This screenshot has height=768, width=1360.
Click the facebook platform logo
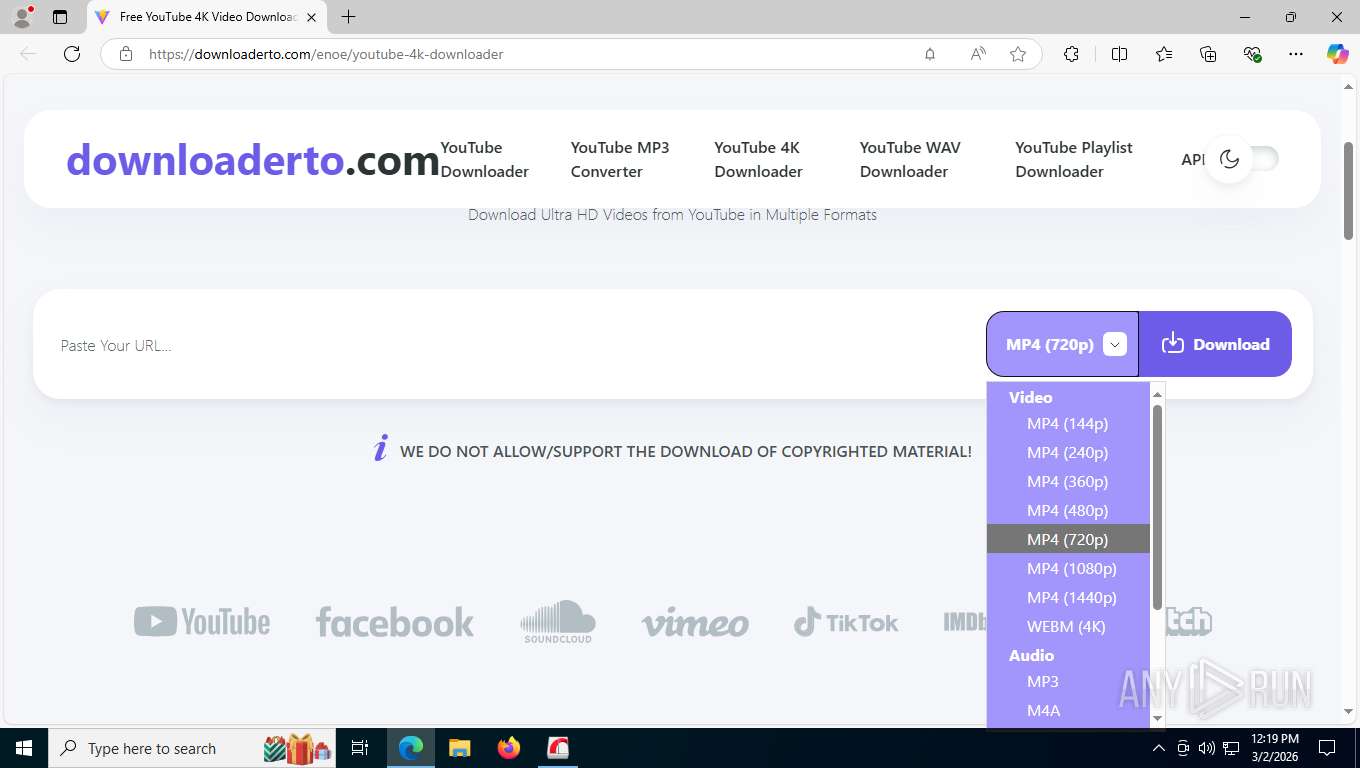394,622
